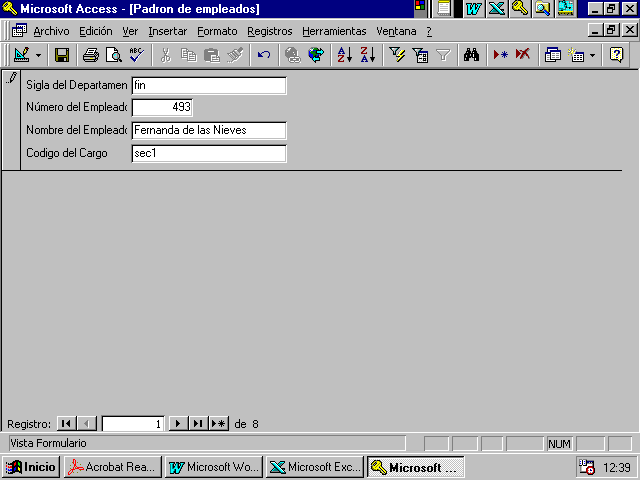Sort records descending Z to A
Viewport: 640px width, 480px height.
tap(367, 55)
